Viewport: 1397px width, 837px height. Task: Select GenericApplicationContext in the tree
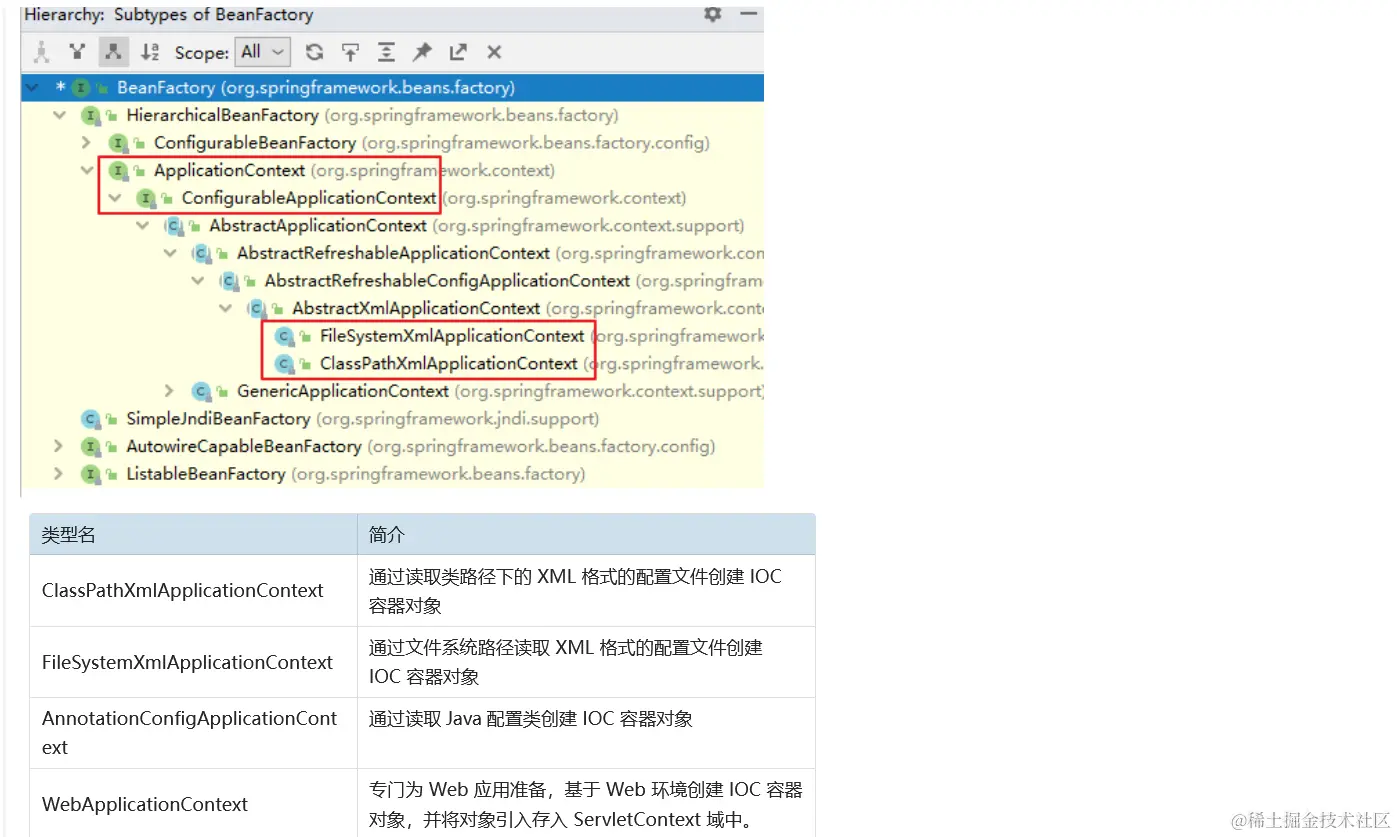pos(343,391)
